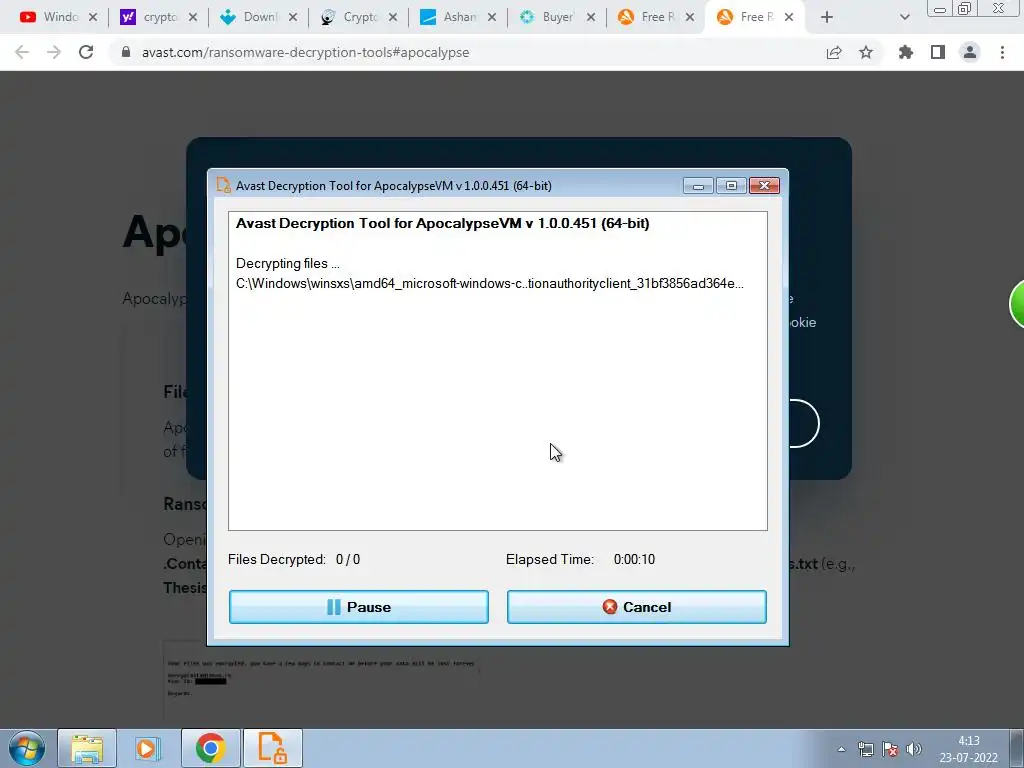Click the Elapsed Time value 0:00:10
This screenshot has height=768, width=1024.
[x=634, y=560]
